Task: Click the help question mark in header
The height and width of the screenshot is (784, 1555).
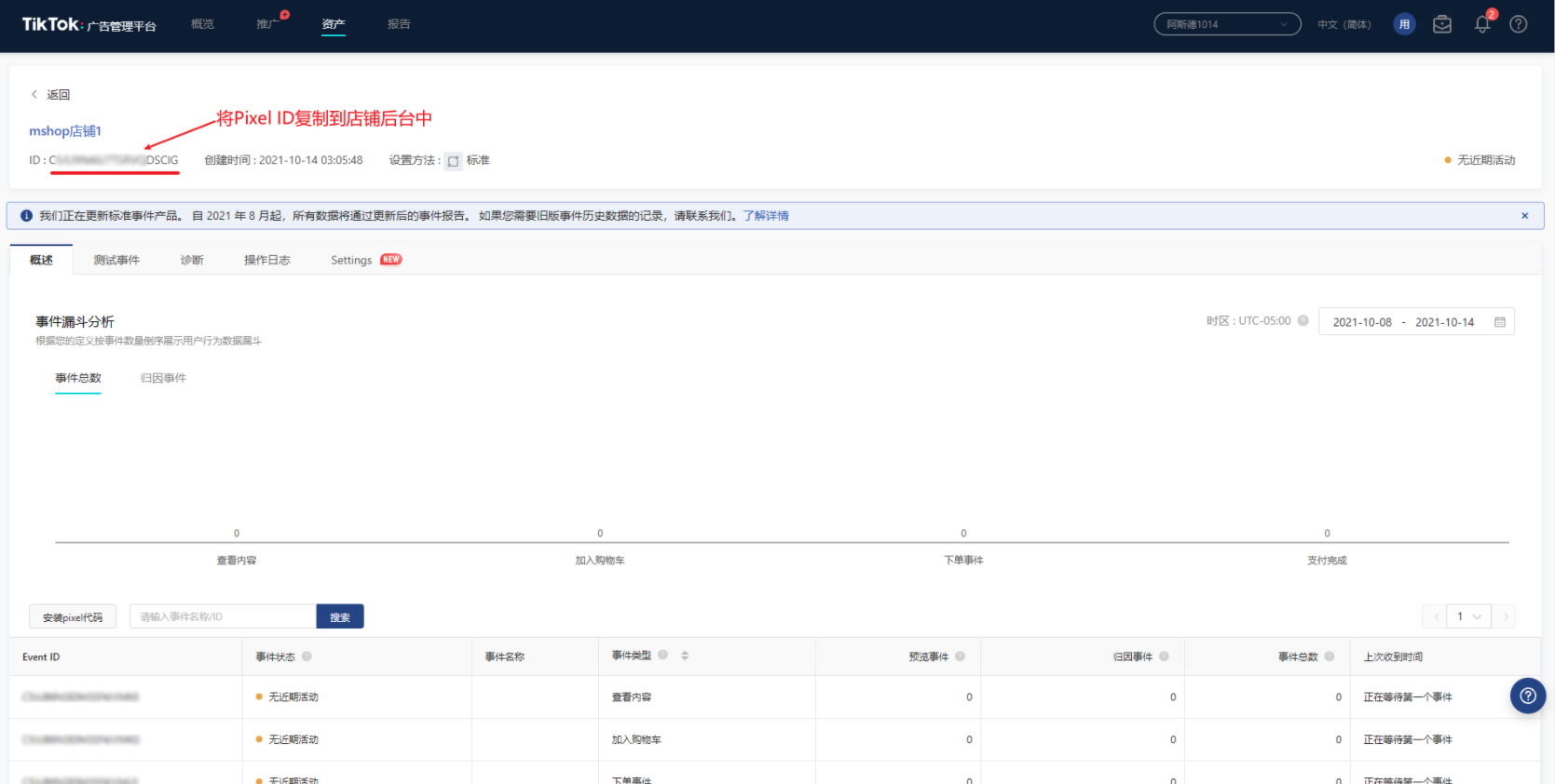Action: (1518, 25)
